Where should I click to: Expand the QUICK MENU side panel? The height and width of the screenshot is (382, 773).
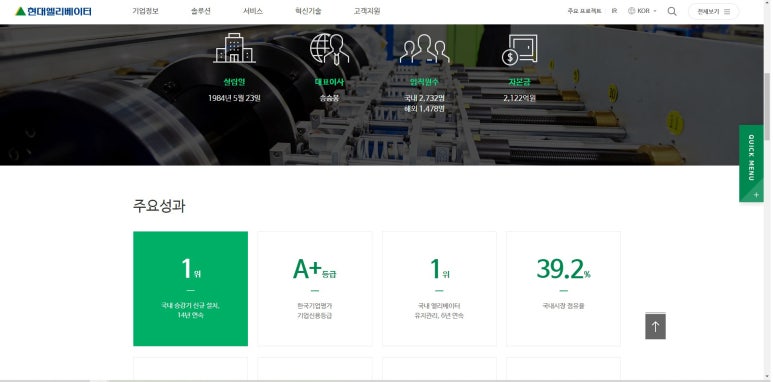751,163
